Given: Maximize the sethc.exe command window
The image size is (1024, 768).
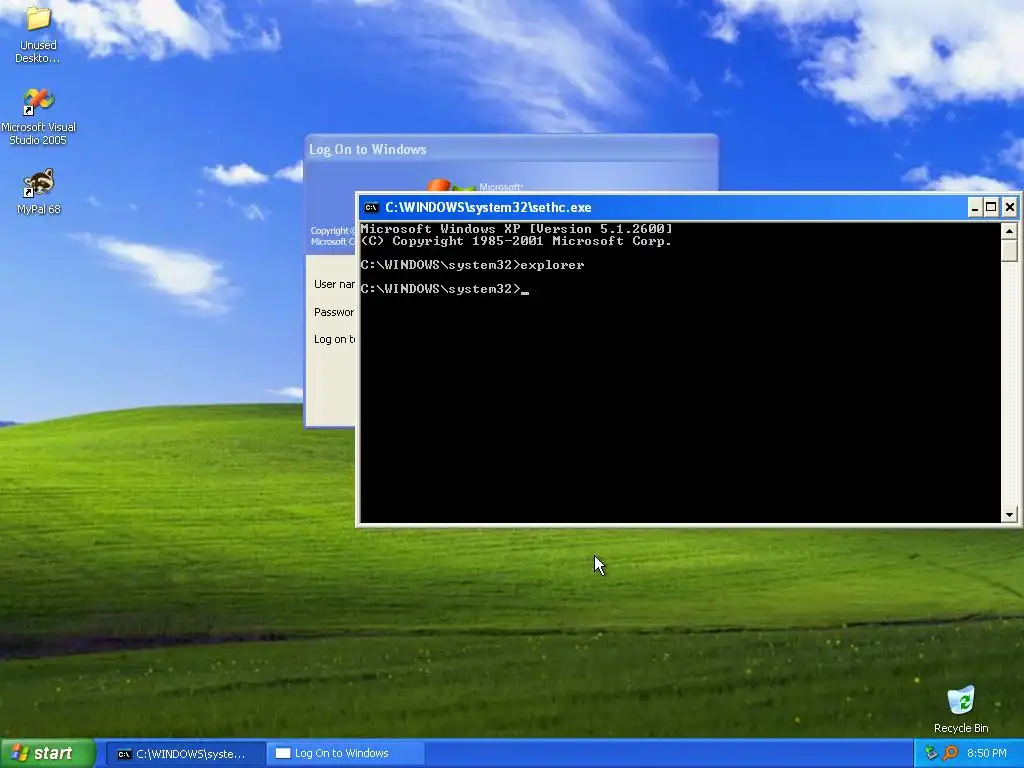Looking at the screenshot, I should 991,208.
